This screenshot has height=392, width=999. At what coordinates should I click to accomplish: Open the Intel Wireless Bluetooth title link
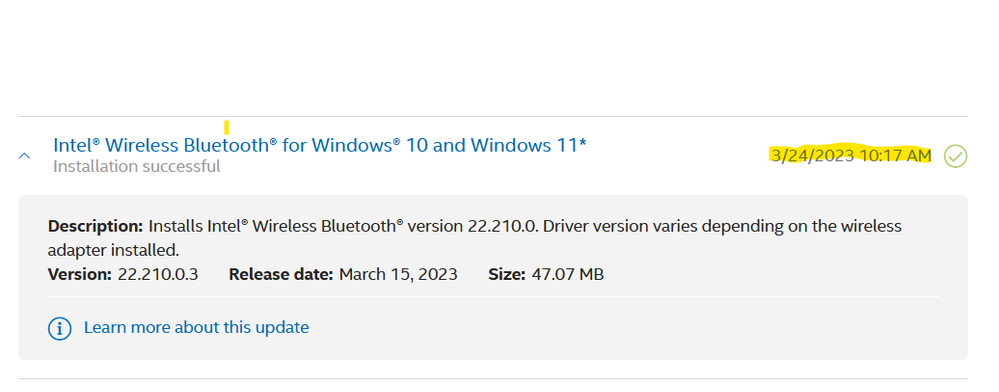320,145
